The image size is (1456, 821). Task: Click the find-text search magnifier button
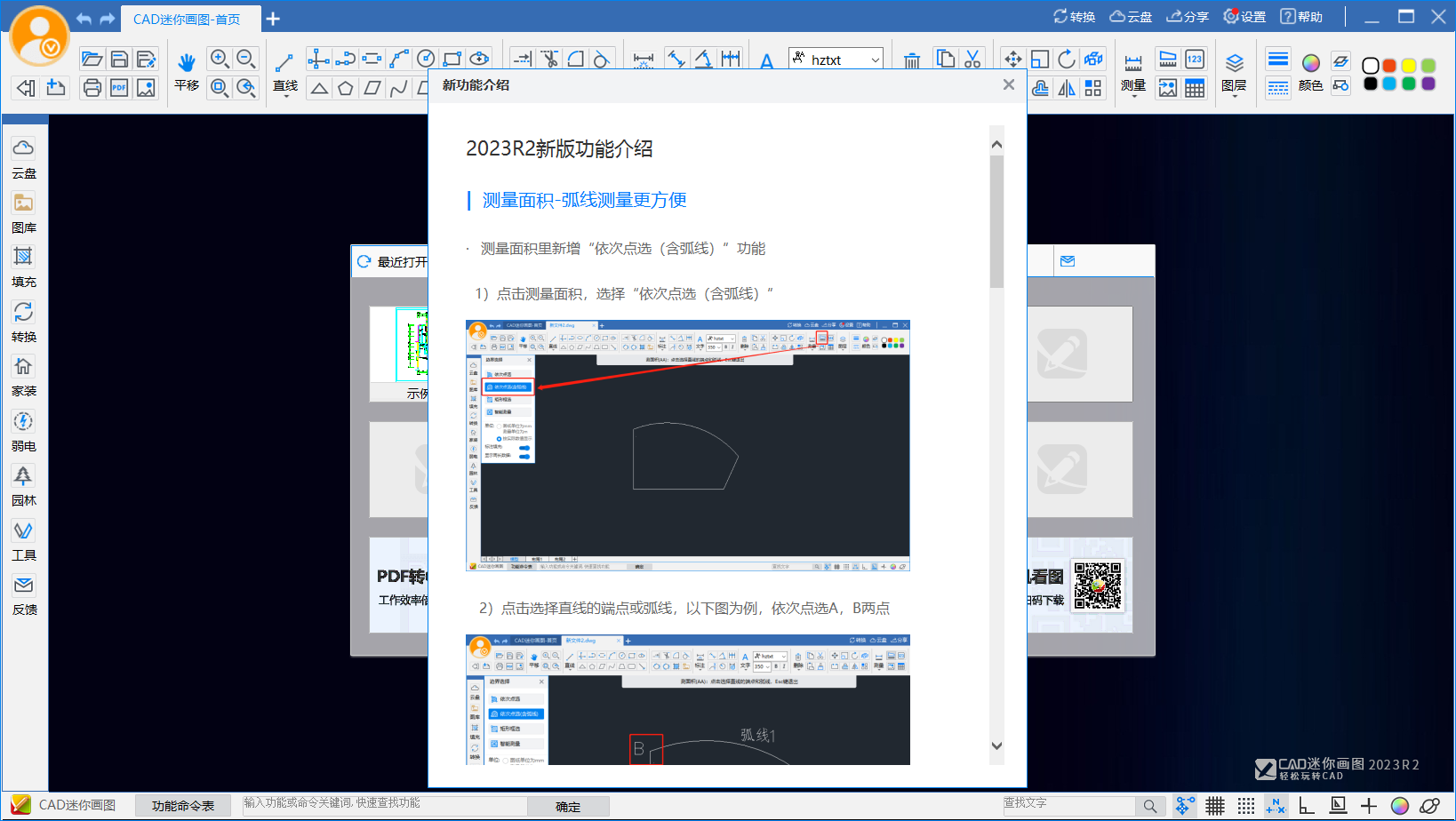coord(1150,806)
